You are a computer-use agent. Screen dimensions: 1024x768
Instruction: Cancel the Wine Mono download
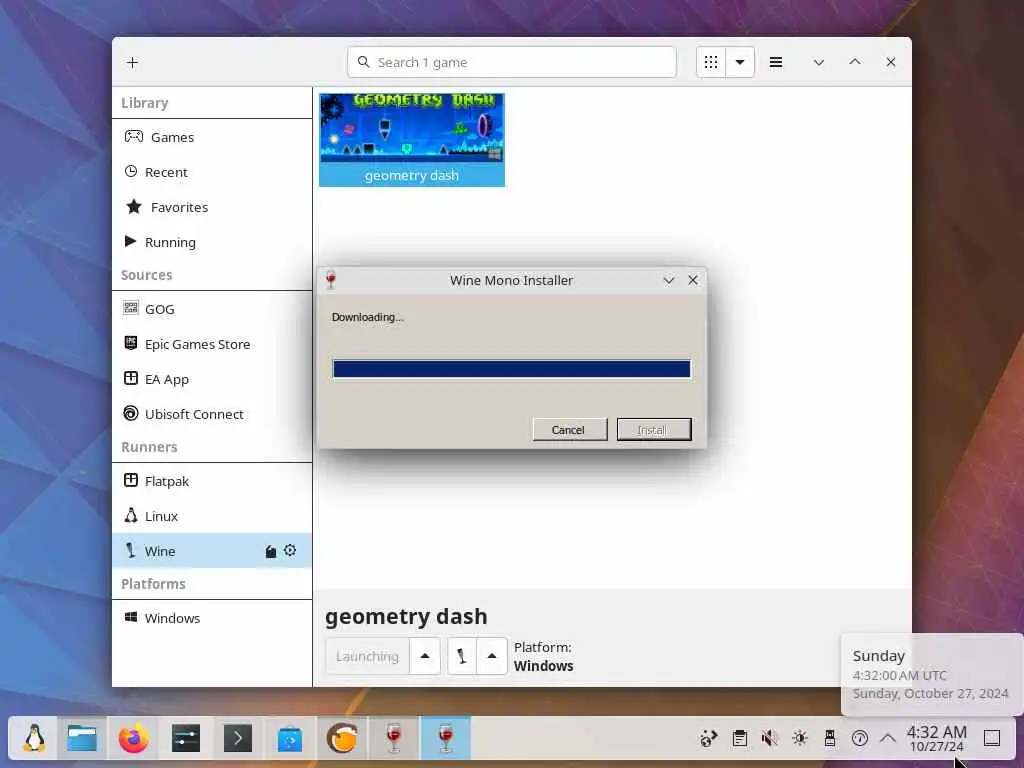point(569,430)
